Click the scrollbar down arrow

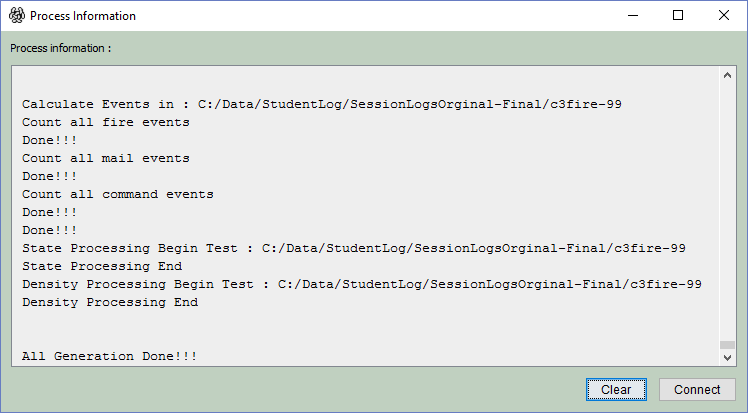(727, 357)
